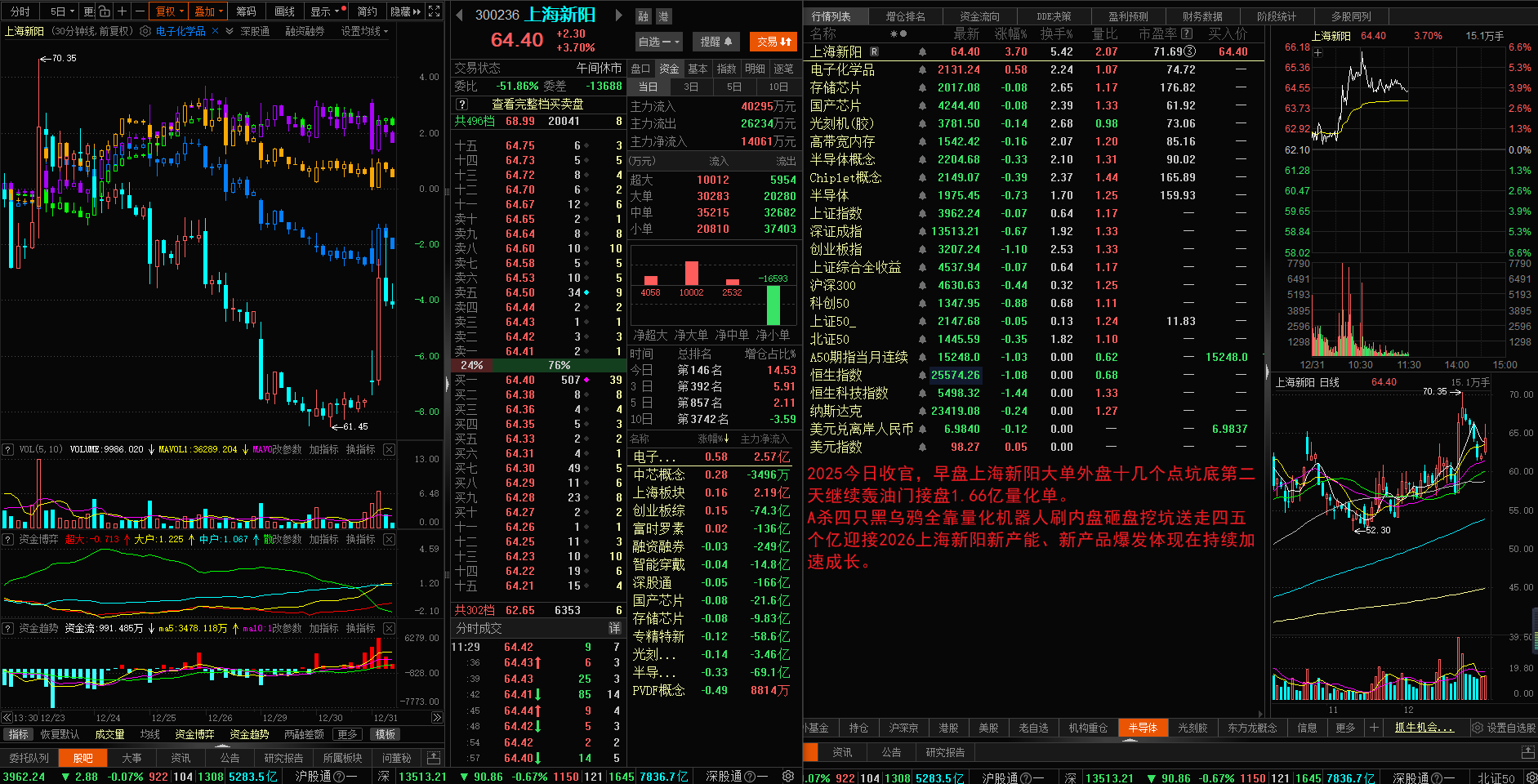Pop out bottom left info panel icon
This screenshot has width=1538, height=784.
coord(434,759)
